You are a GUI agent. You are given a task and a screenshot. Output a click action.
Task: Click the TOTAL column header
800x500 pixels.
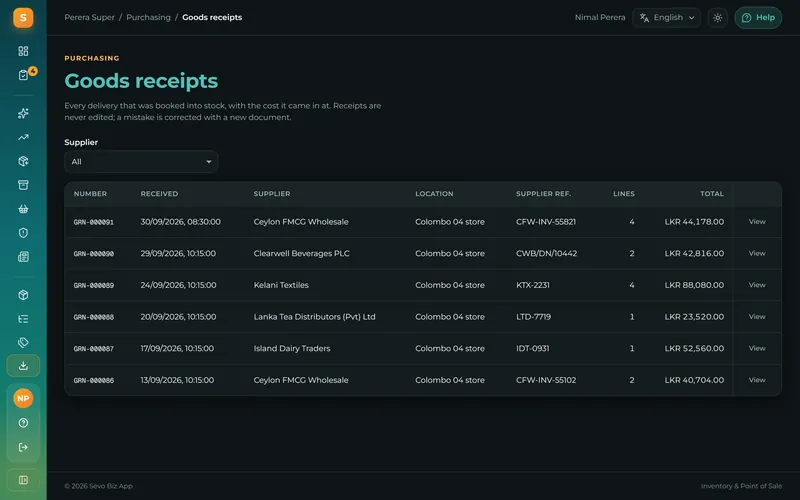tap(712, 194)
